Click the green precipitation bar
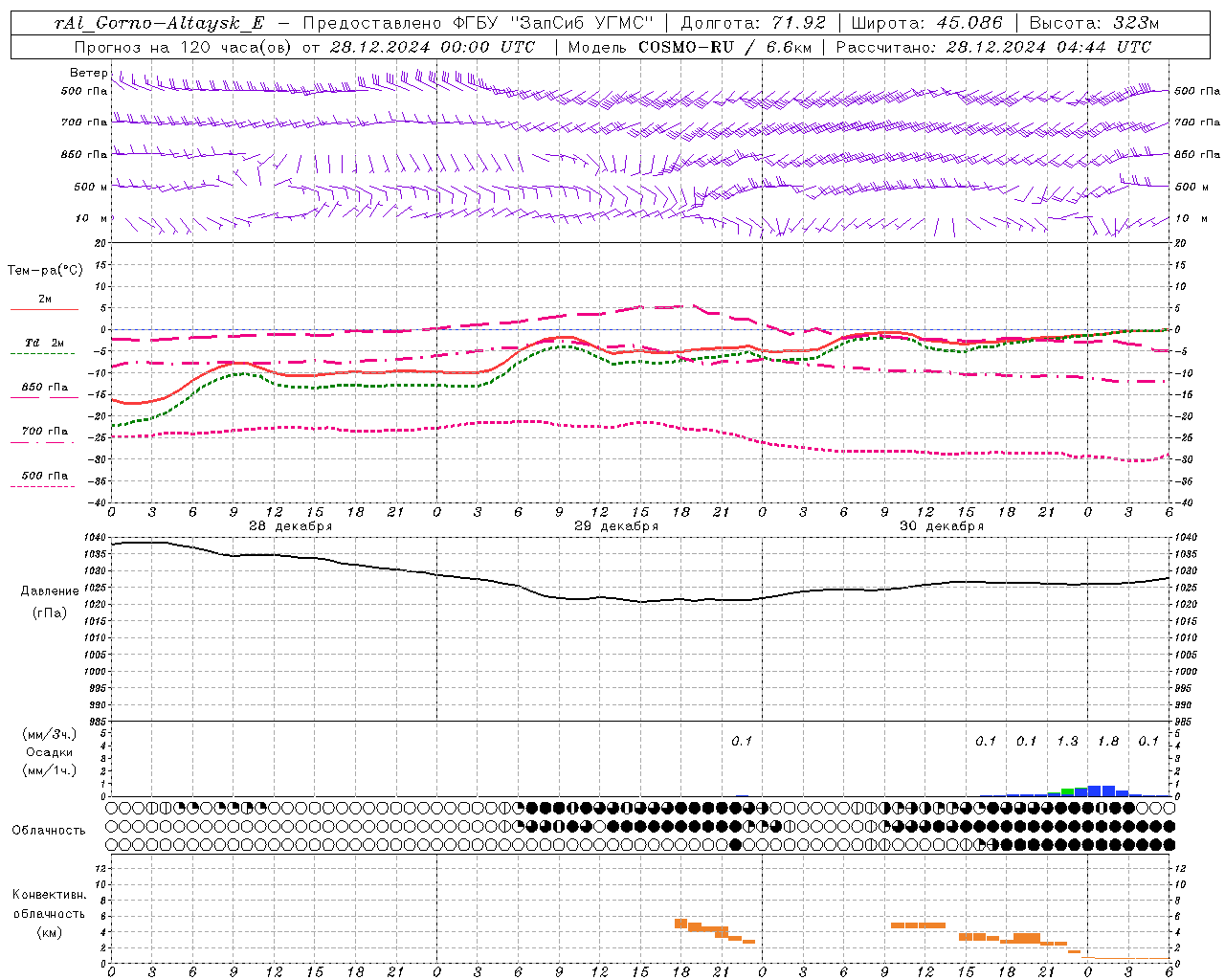This screenshot has height=980, width=1225. pyautogui.click(x=1067, y=791)
